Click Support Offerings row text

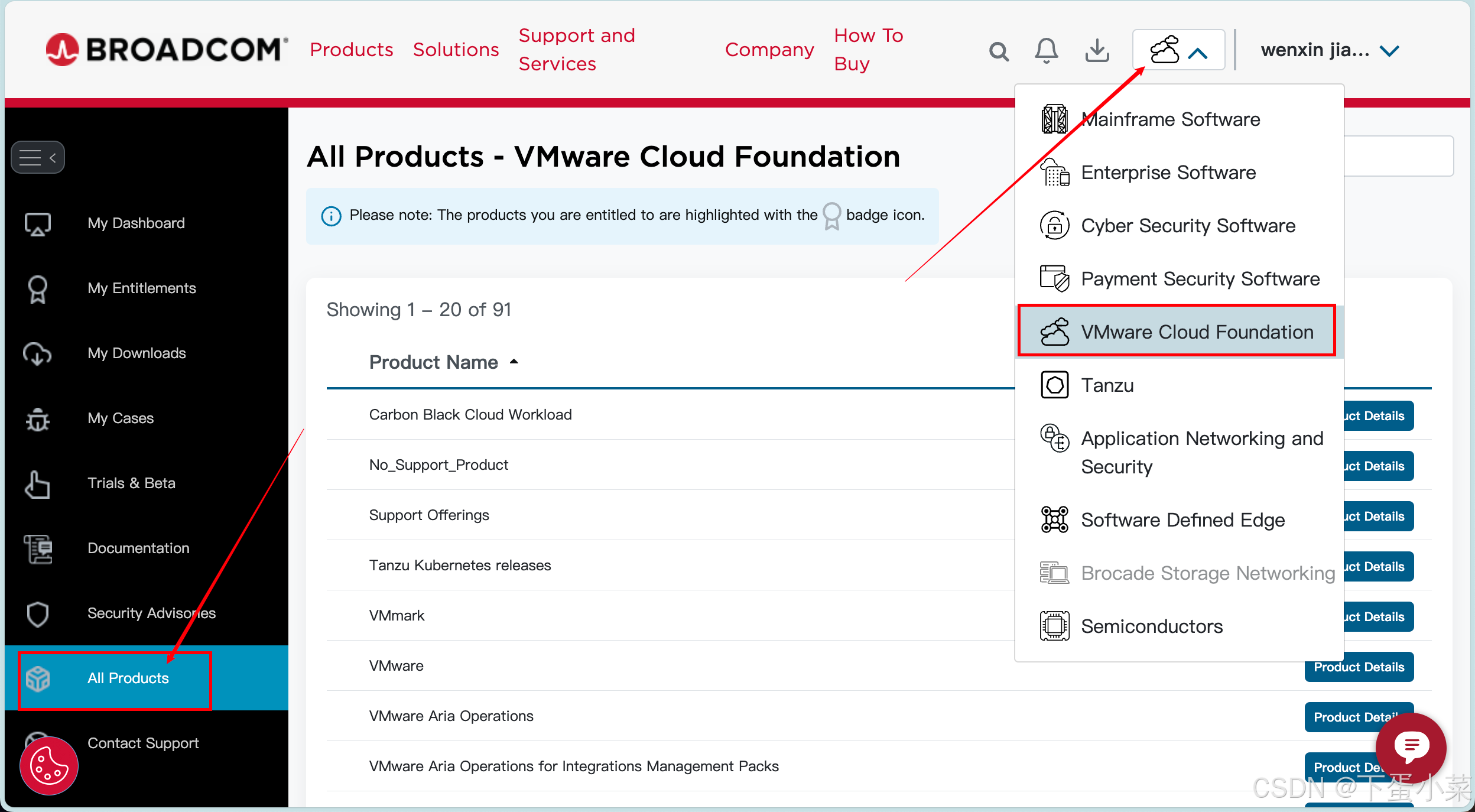coord(429,515)
